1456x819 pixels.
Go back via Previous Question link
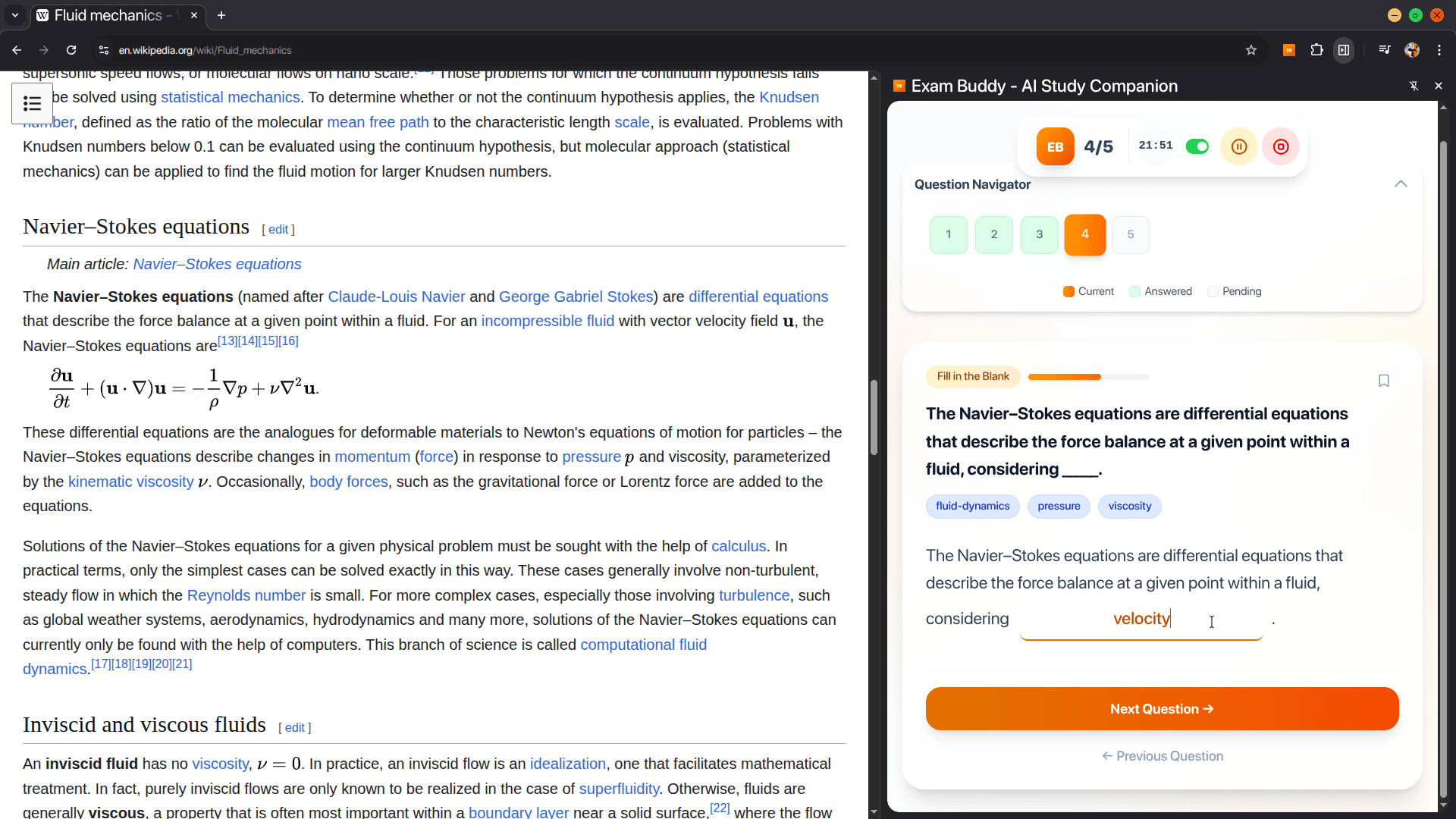coord(1162,756)
